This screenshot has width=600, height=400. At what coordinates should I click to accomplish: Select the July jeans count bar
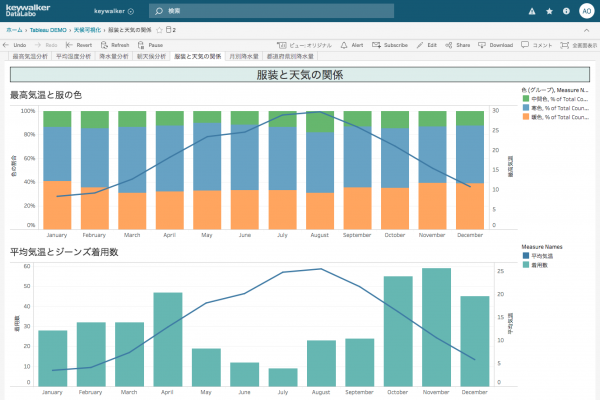(283, 377)
